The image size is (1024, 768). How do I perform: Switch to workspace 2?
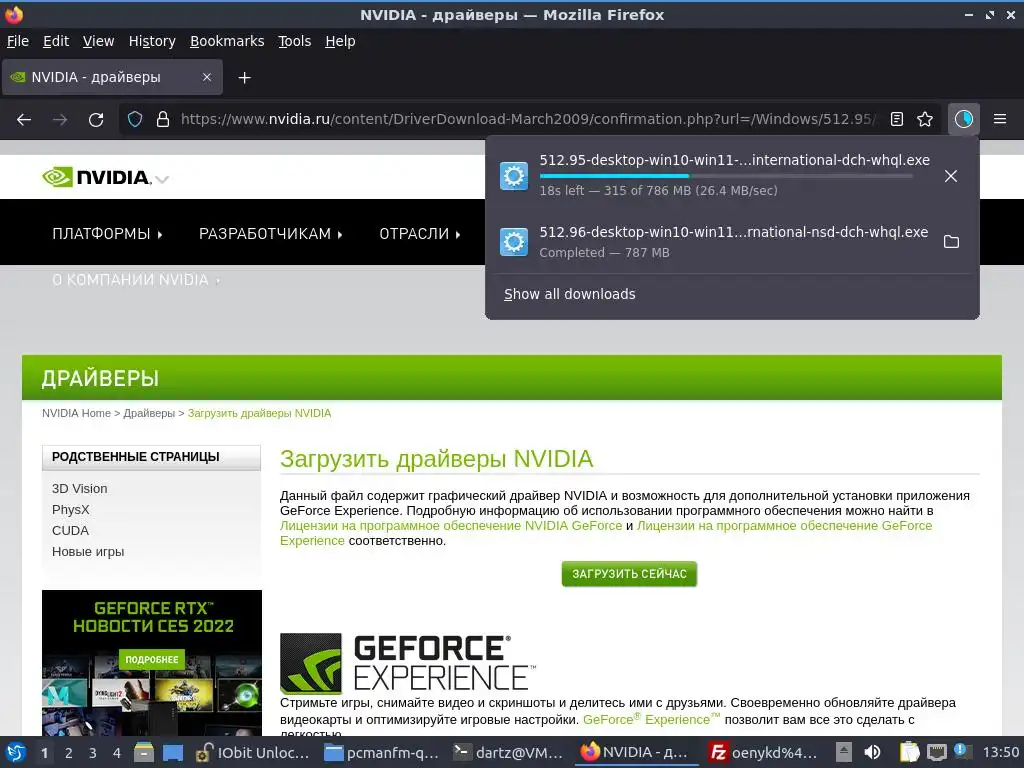pos(69,753)
